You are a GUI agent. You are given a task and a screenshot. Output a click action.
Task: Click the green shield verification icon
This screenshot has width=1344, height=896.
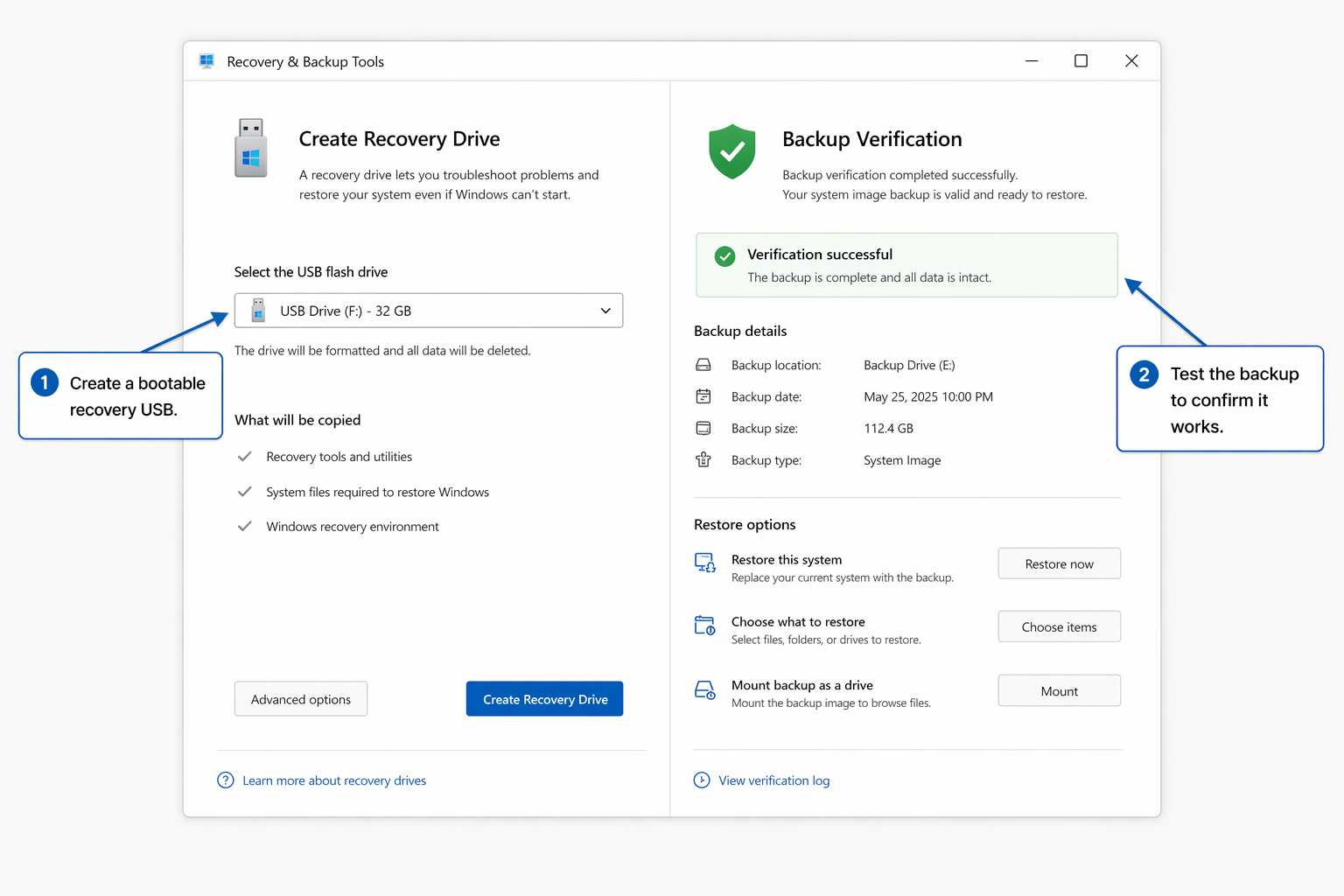pyautogui.click(x=731, y=151)
